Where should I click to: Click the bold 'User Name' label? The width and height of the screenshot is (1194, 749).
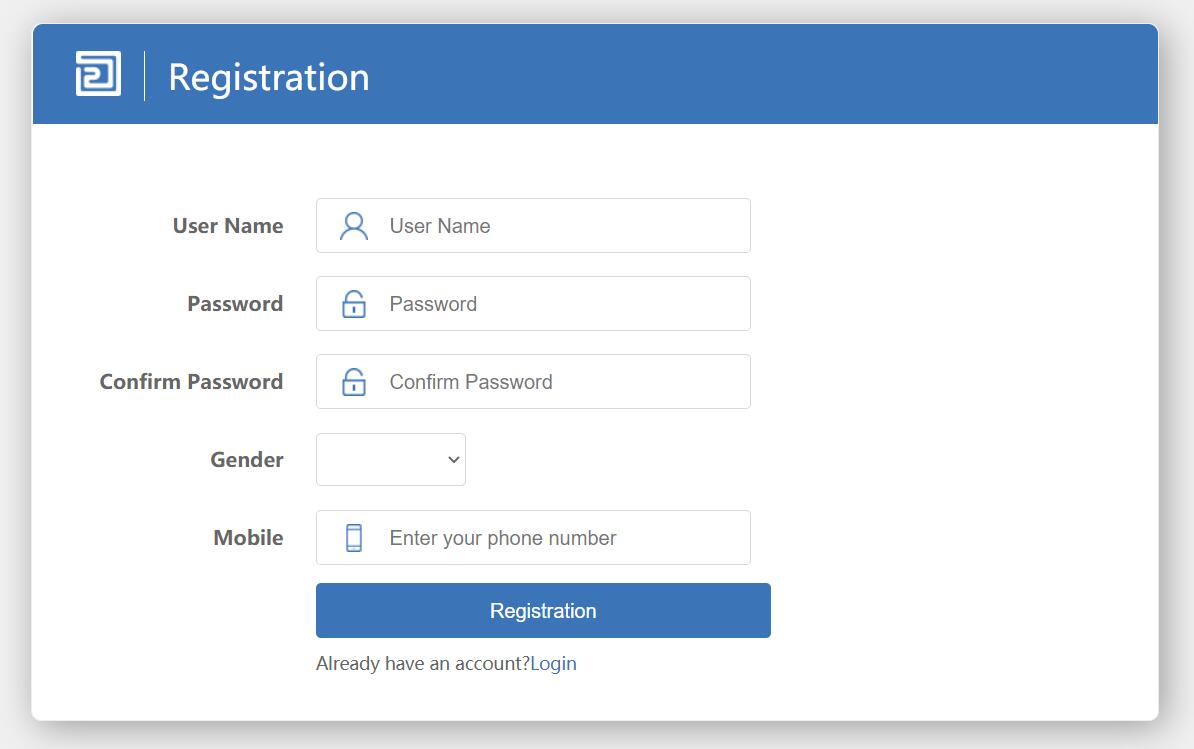tap(228, 226)
